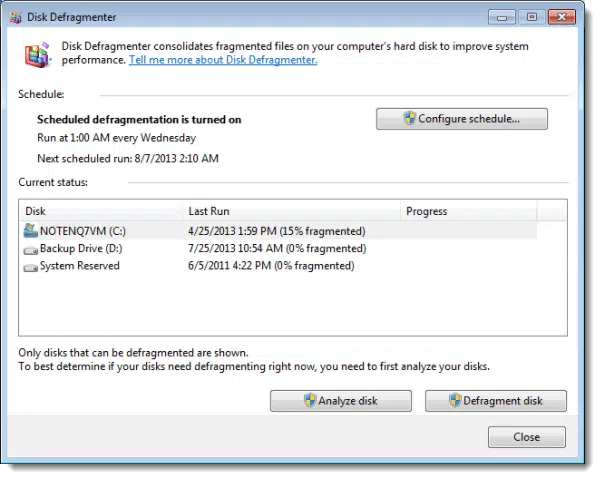Select the NOTENQ7VM (C:) drive icon
This screenshot has width=600, height=479.
(30, 231)
